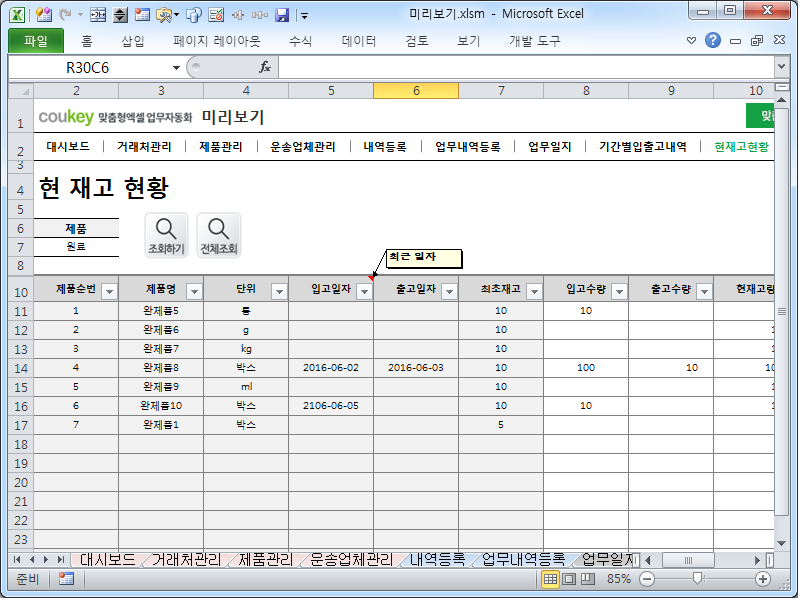Click the align center objects toolbar icon
Image resolution: width=798 pixels, height=598 pixels.
coord(238,15)
